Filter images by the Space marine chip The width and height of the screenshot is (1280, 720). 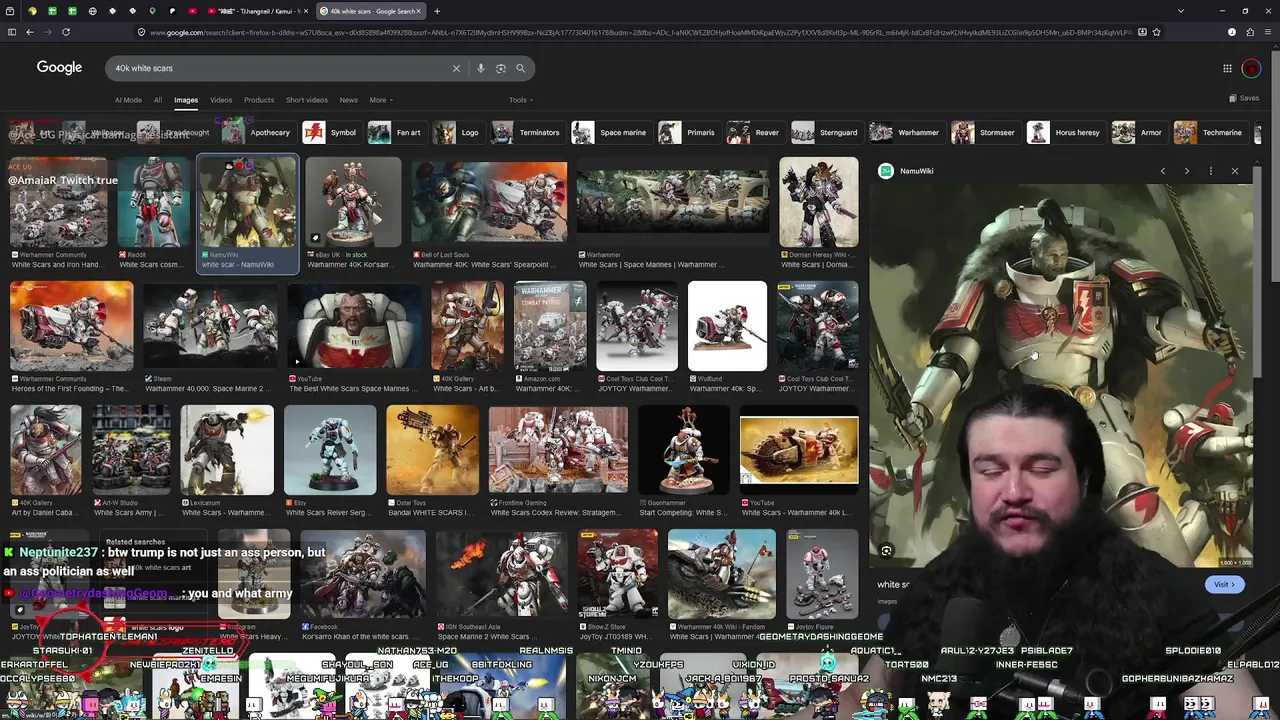click(611, 132)
